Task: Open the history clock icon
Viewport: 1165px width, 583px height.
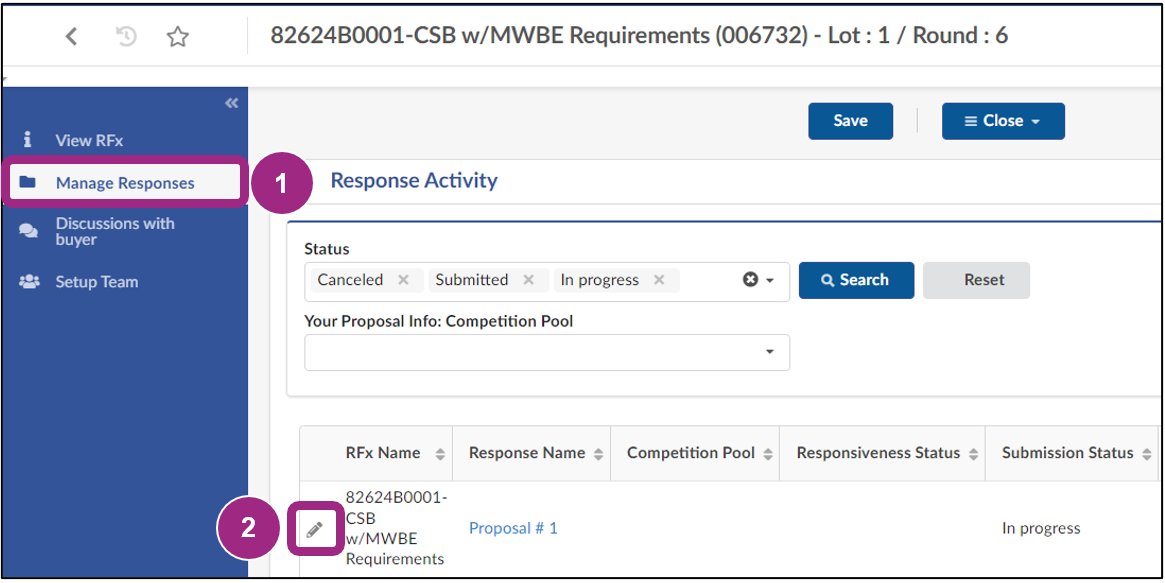Action: pos(127,36)
